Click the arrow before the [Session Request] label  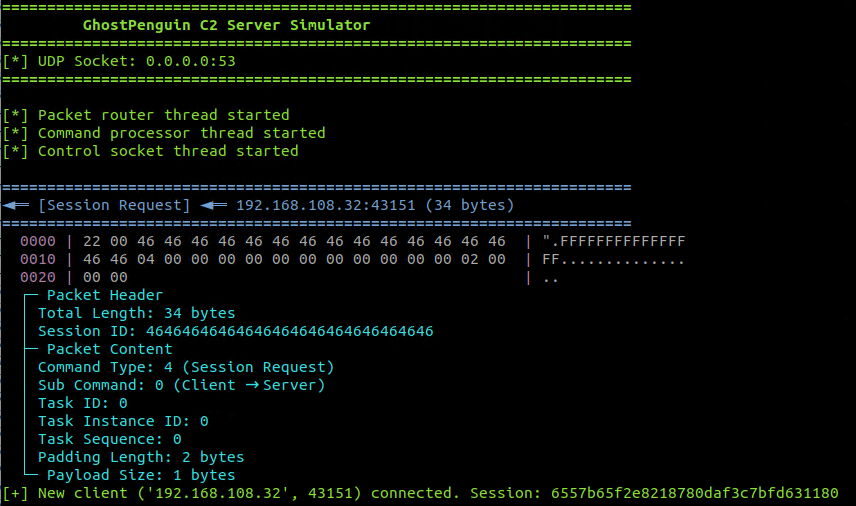[x=16, y=205]
